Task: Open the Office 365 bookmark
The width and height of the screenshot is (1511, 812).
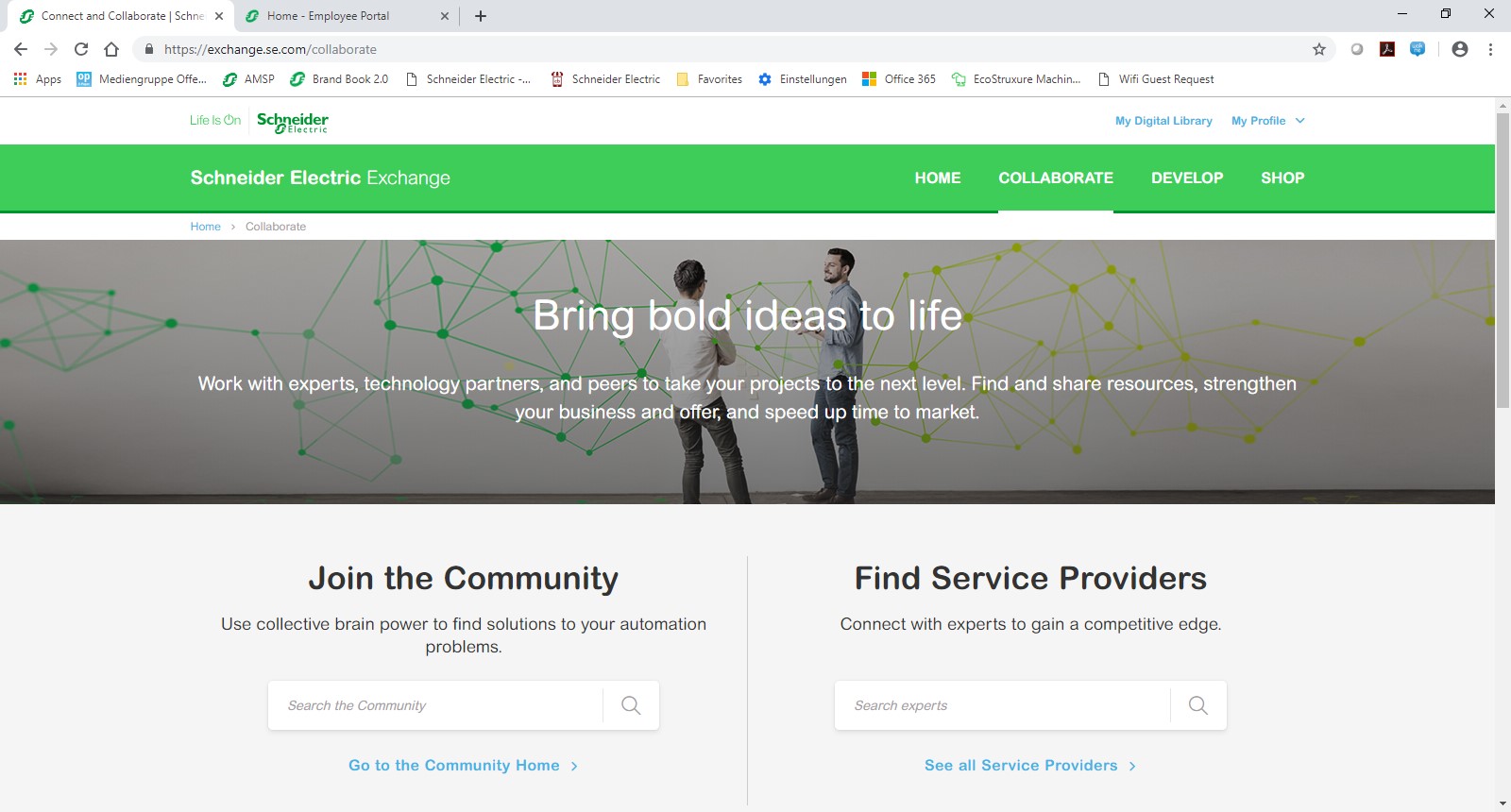Action: pyautogui.click(x=899, y=79)
